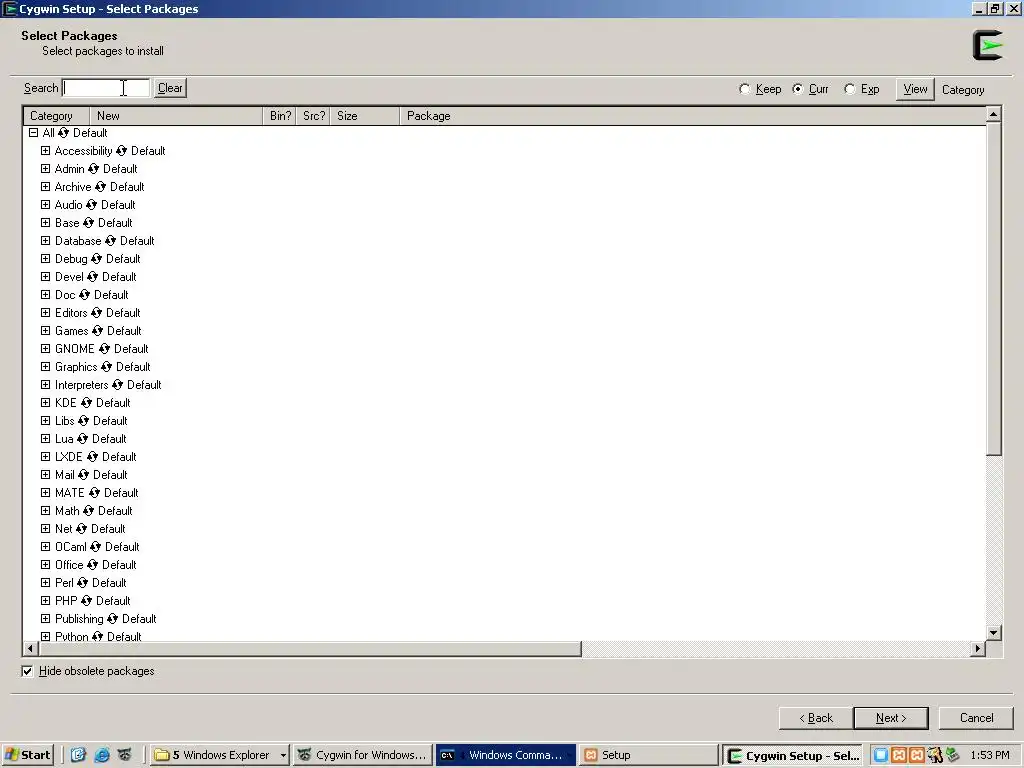Switch to Setup taskbar item

tap(647, 755)
